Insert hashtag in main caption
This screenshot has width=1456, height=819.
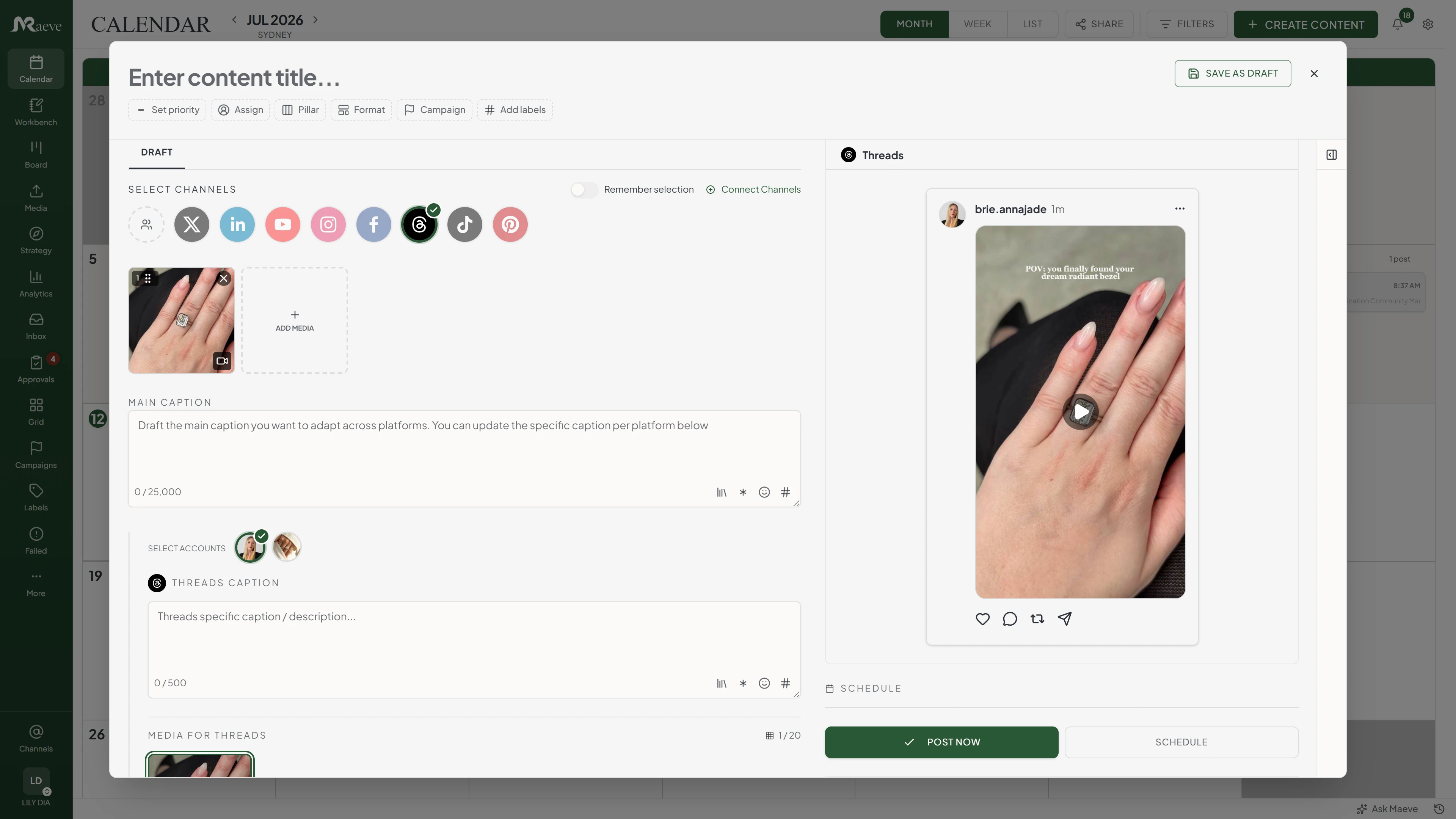pos(786,492)
